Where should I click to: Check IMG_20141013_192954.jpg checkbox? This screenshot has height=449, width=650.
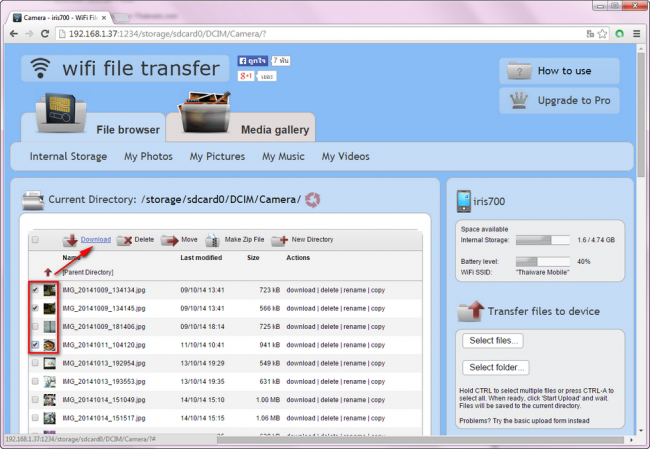pyautogui.click(x=35, y=363)
